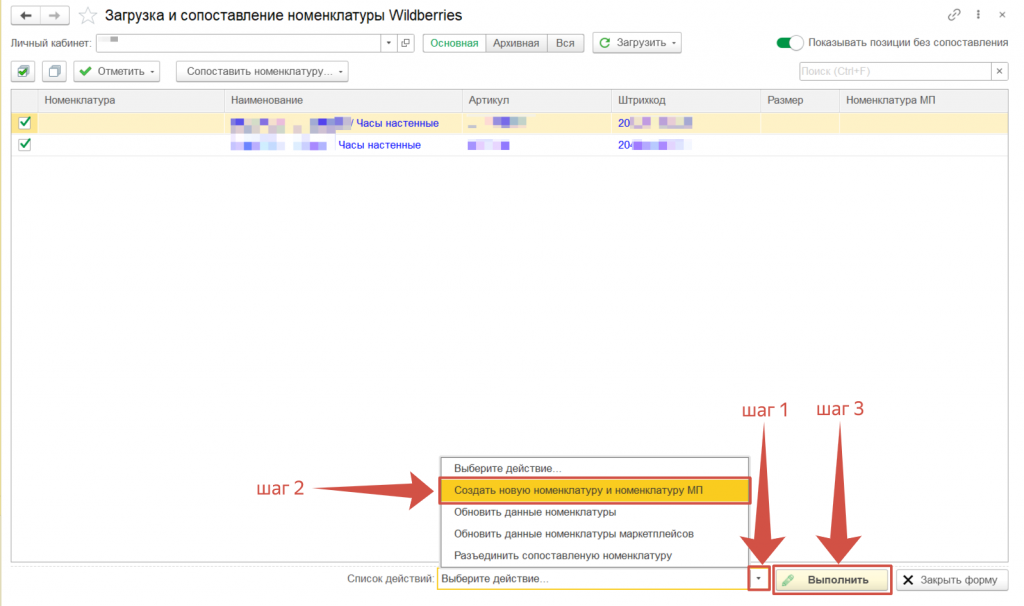Click the check all rows icon
The image size is (1024, 606).
coord(24,71)
